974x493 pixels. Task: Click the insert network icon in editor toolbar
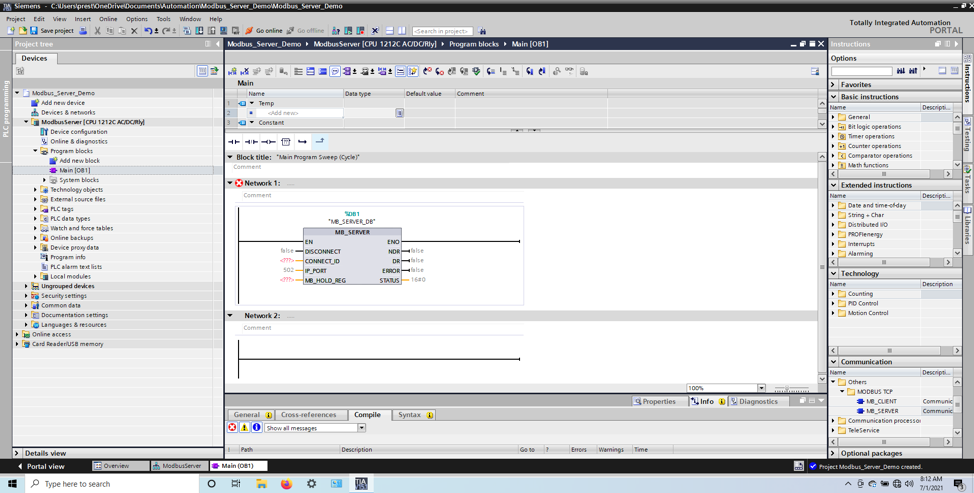(232, 71)
